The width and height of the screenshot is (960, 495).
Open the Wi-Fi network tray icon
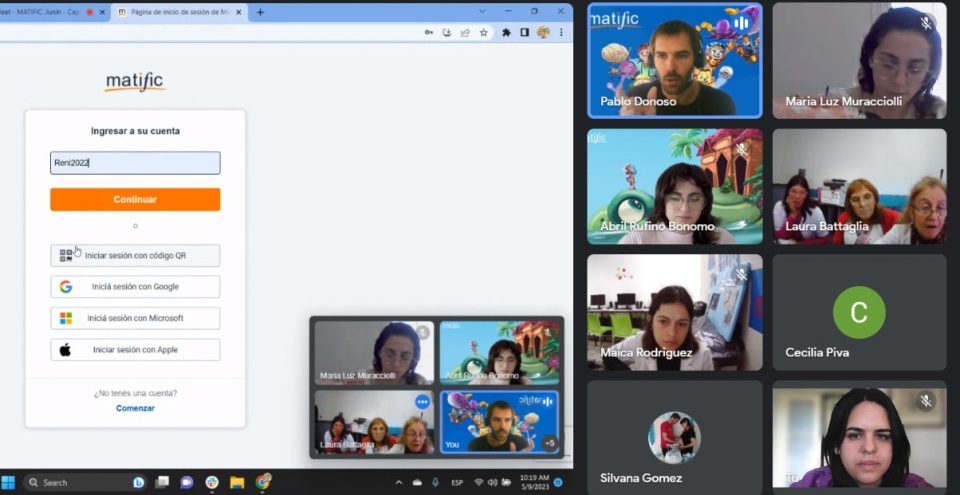point(479,483)
